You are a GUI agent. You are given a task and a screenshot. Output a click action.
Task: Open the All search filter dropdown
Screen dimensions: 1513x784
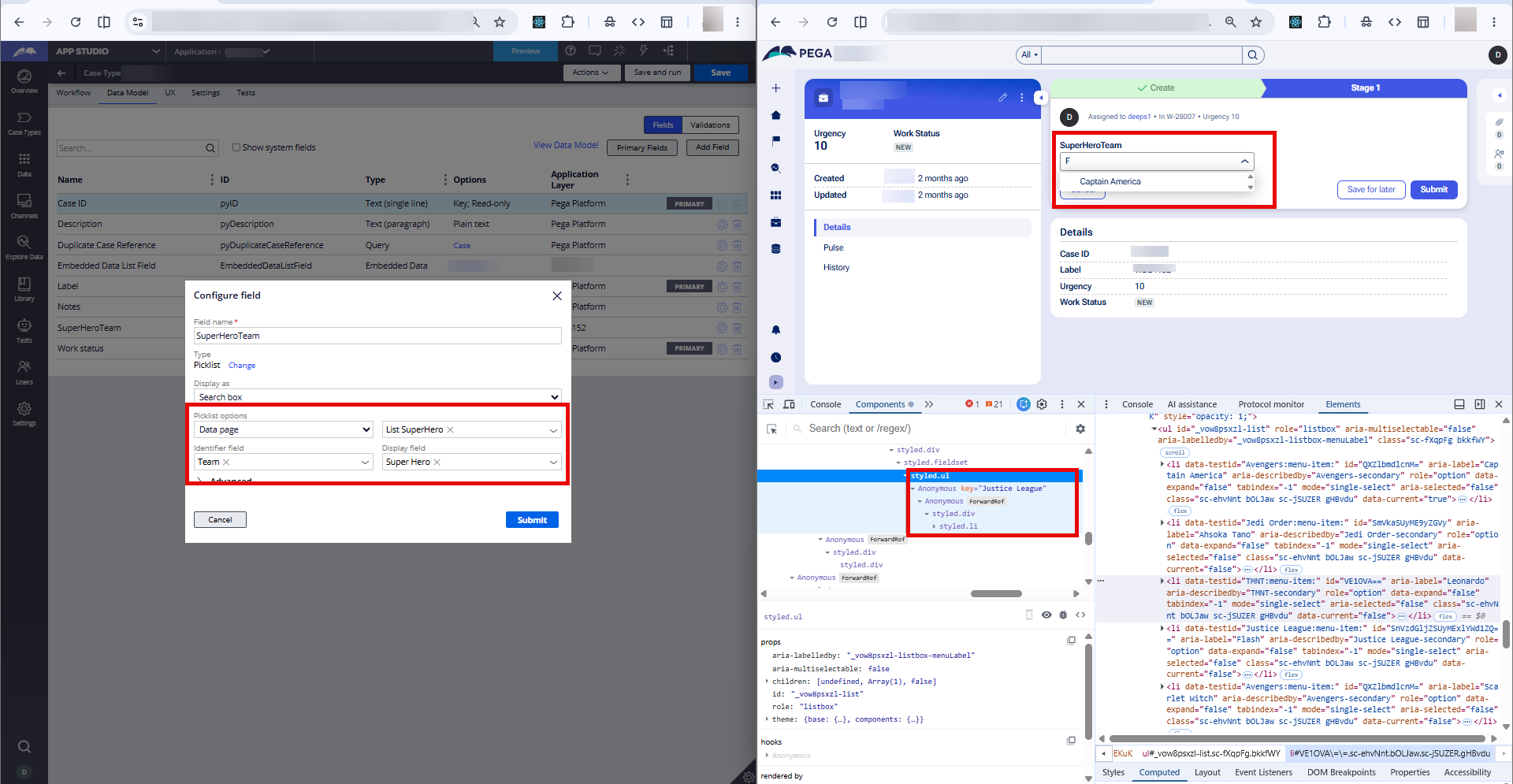[x=1029, y=55]
